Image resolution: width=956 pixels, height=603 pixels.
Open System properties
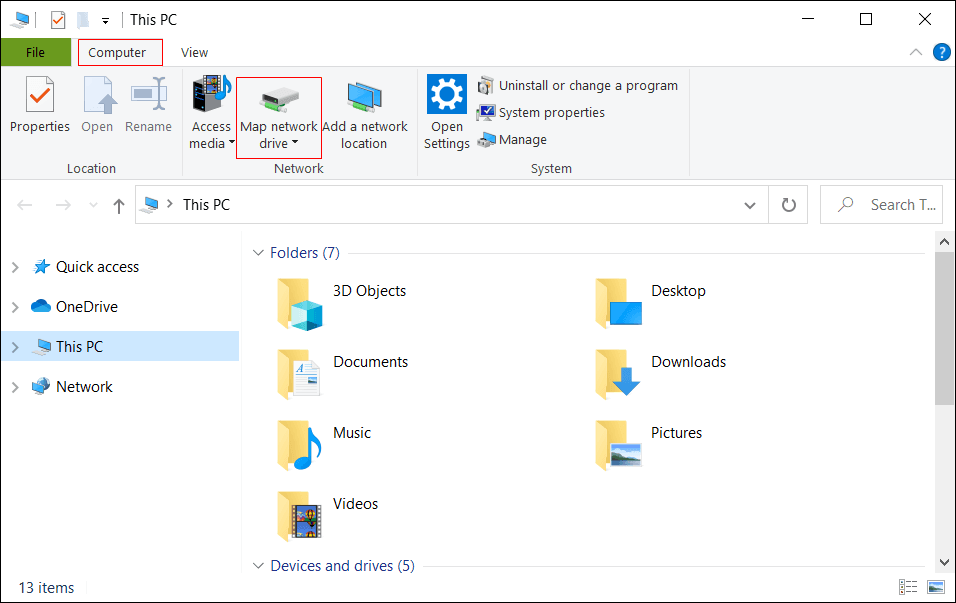541,113
